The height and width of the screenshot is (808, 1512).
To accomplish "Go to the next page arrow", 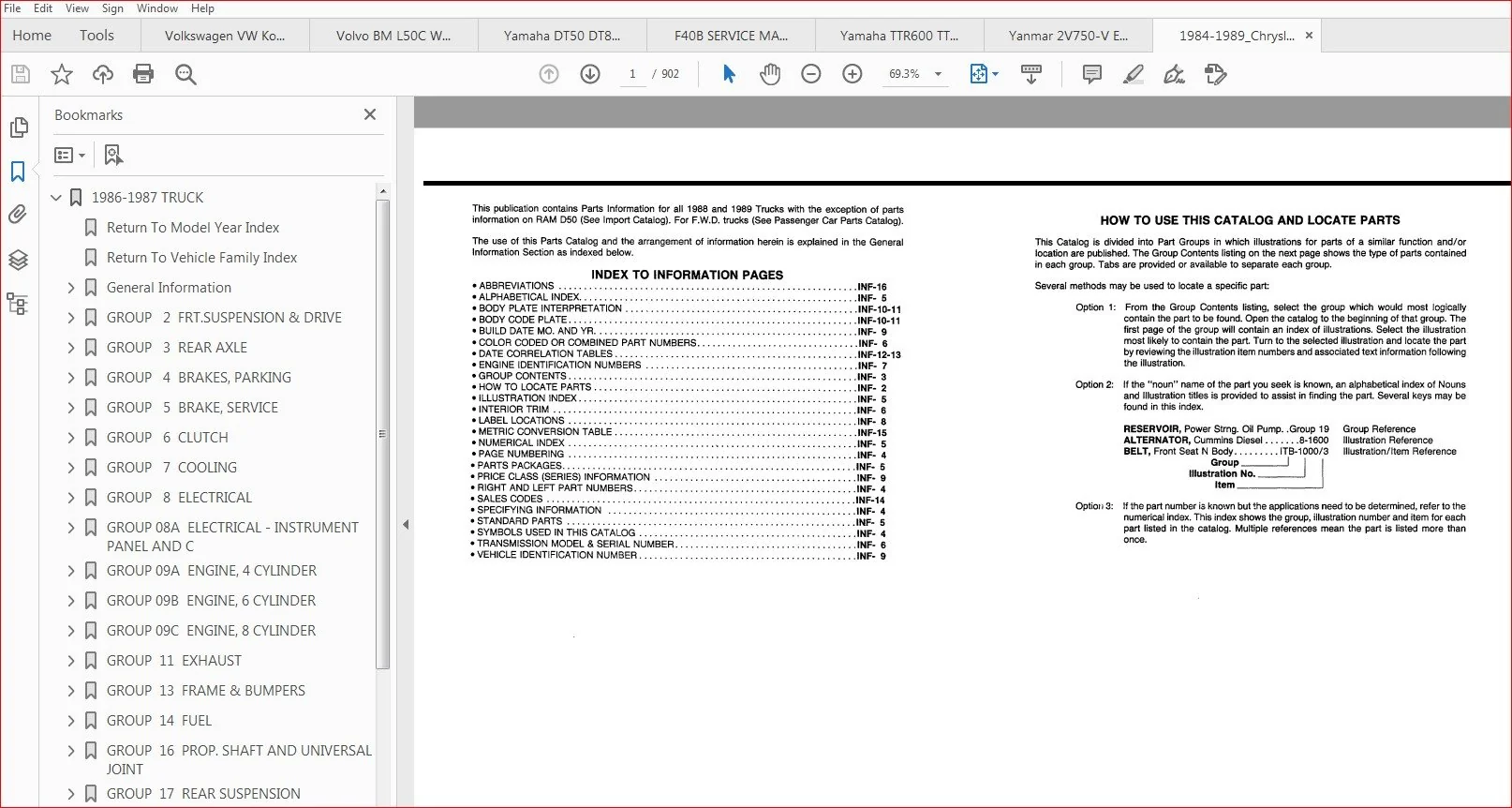I will [590, 74].
